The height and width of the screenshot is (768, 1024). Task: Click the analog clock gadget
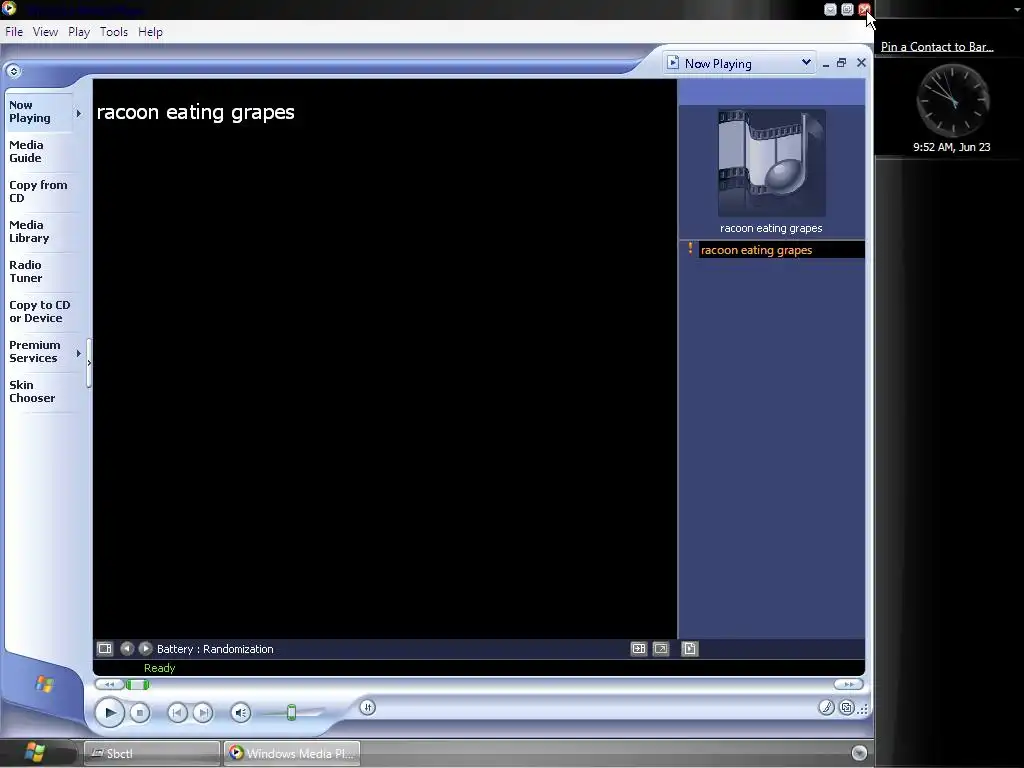pos(952,101)
